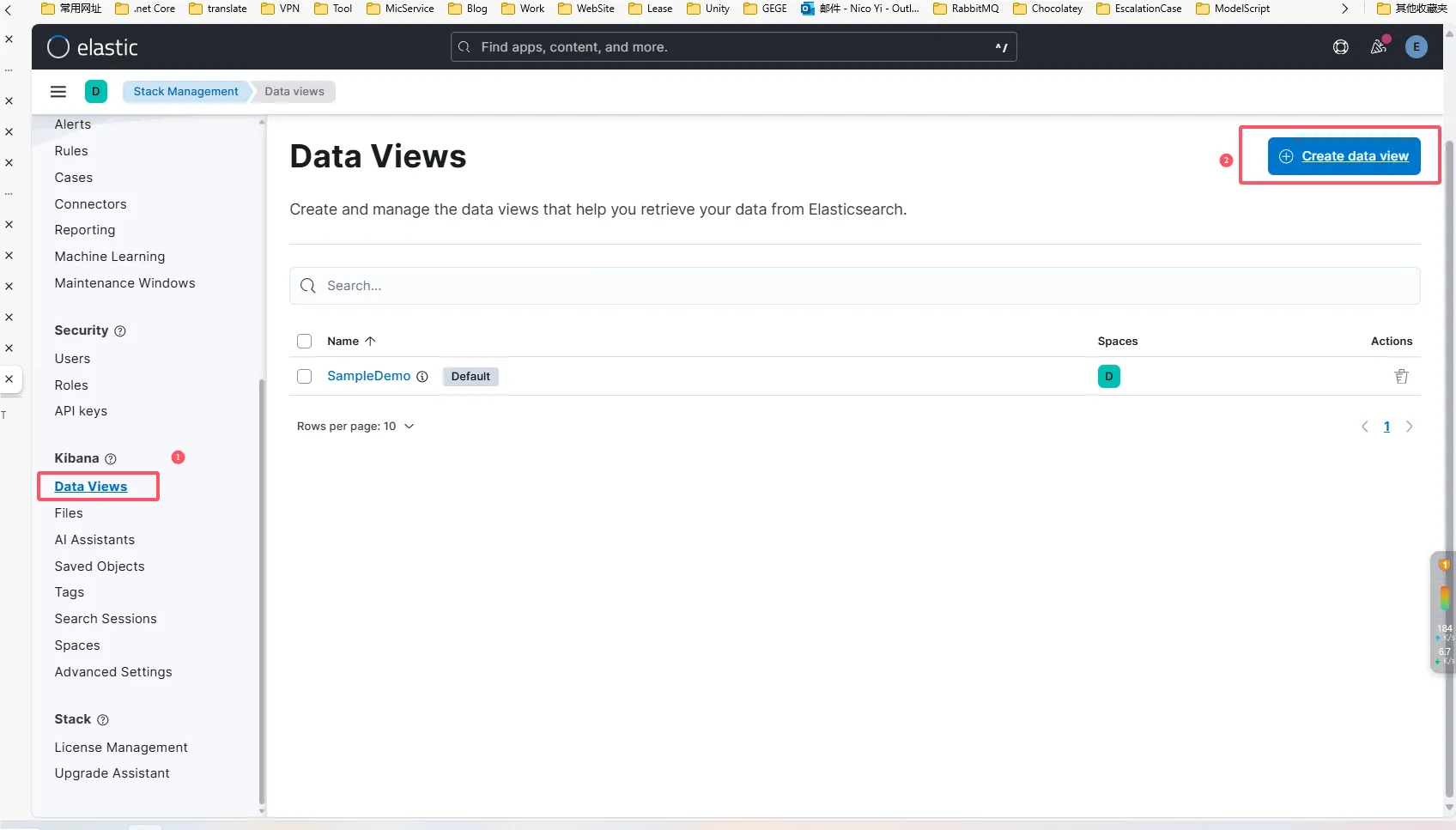Open Search Sessions in the sidebar
The image size is (1456, 830).
click(x=106, y=619)
